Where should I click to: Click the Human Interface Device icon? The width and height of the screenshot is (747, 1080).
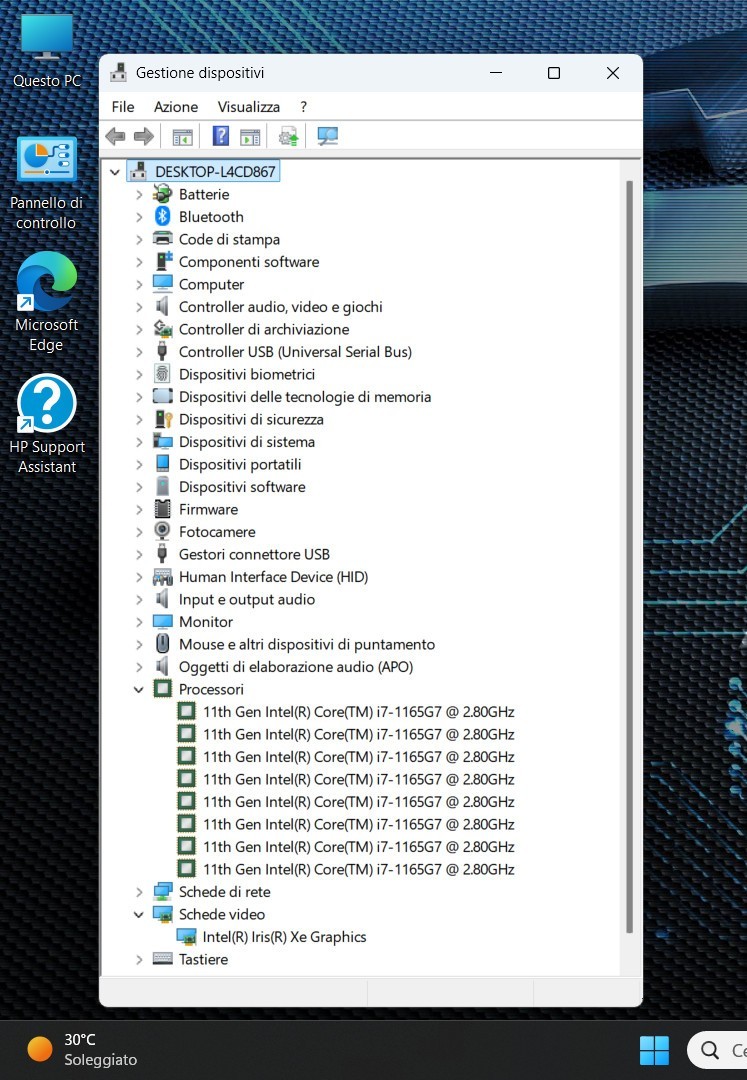tap(162, 577)
